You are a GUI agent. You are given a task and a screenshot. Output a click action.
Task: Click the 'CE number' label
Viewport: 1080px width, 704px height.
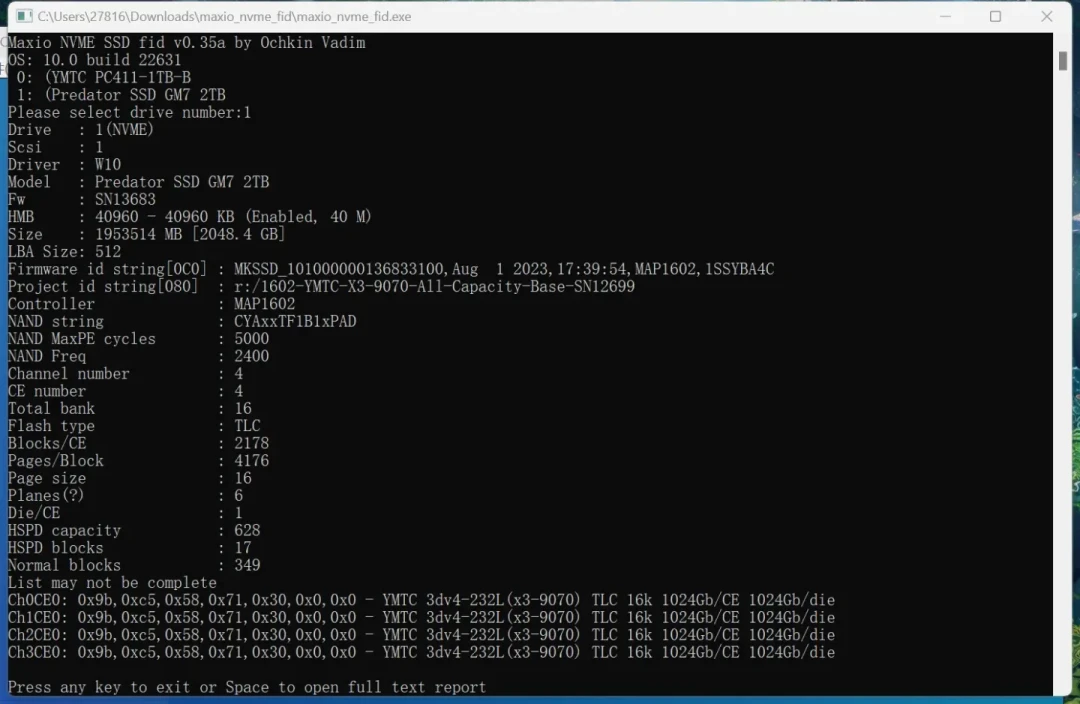tap(47, 391)
